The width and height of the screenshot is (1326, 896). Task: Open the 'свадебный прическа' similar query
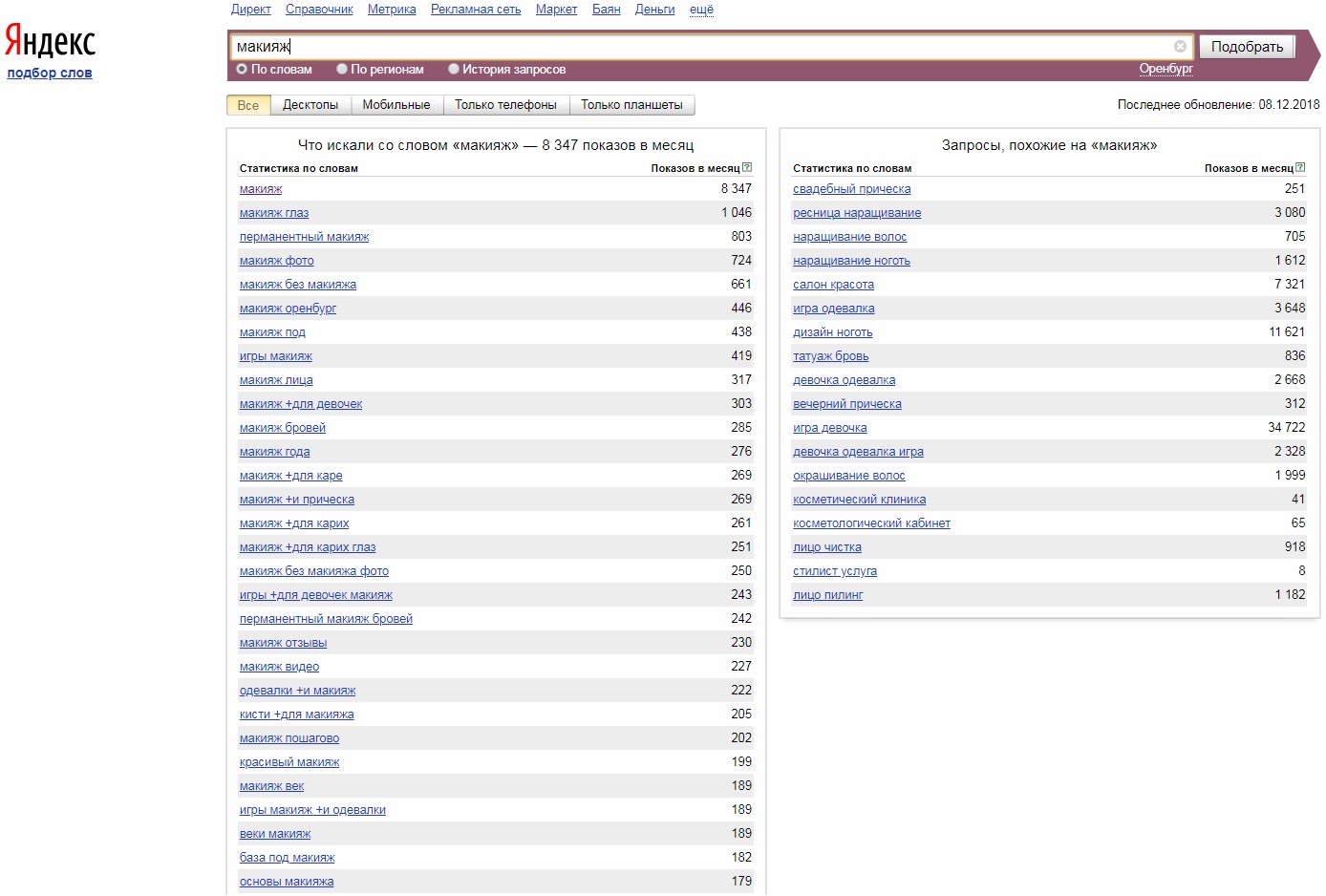pos(851,189)
